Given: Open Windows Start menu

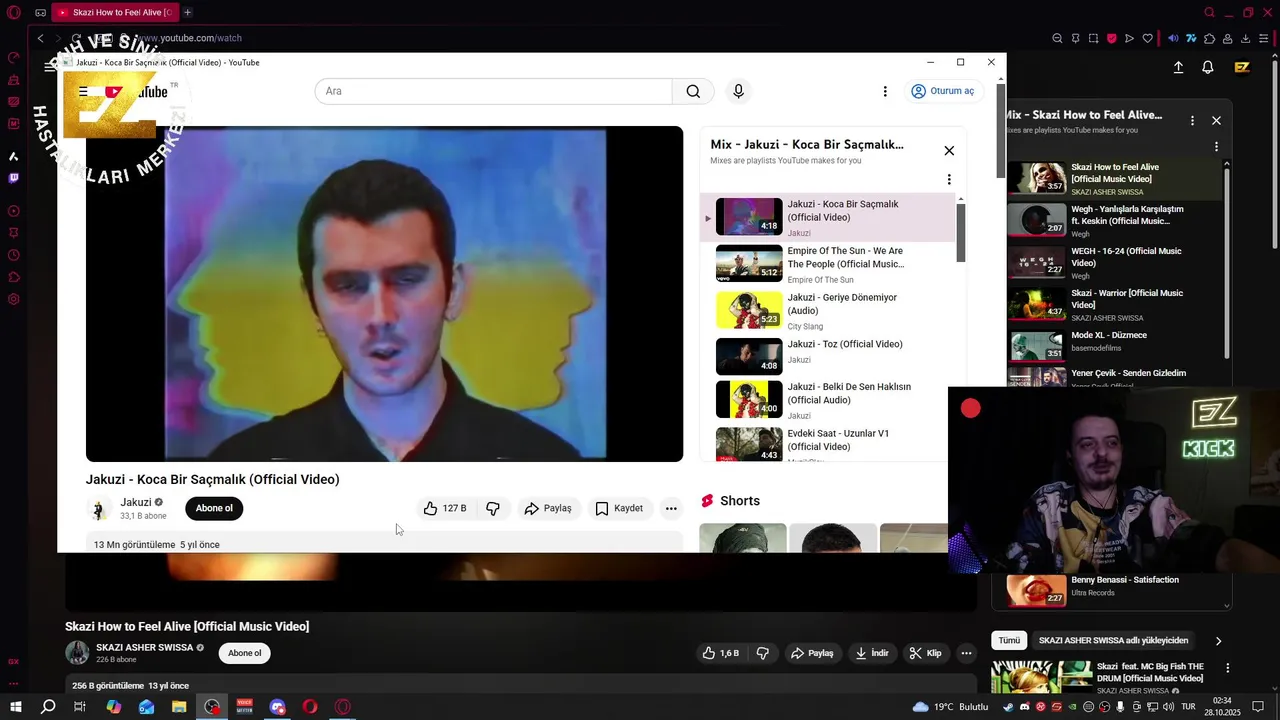Looking at the screenshot, I should click(15, 706).
